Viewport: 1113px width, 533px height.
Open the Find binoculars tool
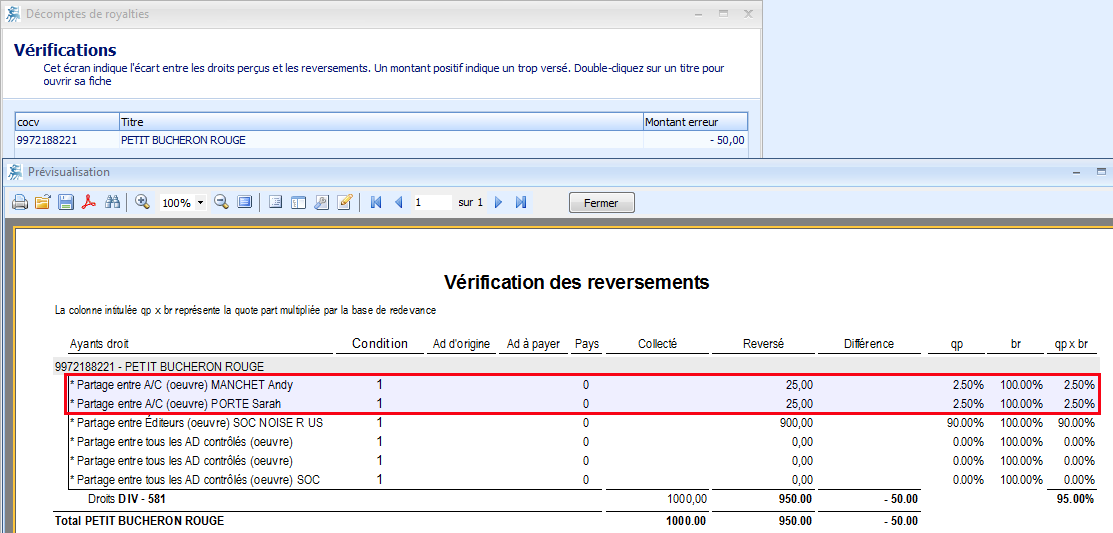[x=111, y=203]
